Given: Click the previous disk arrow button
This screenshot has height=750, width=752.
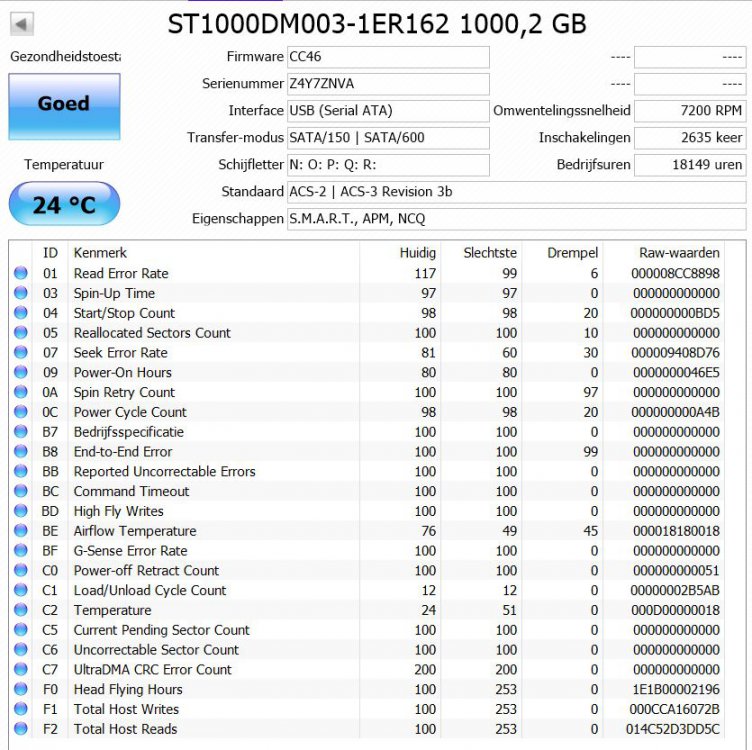Looking at the screenshot, I should pos(22,24).
